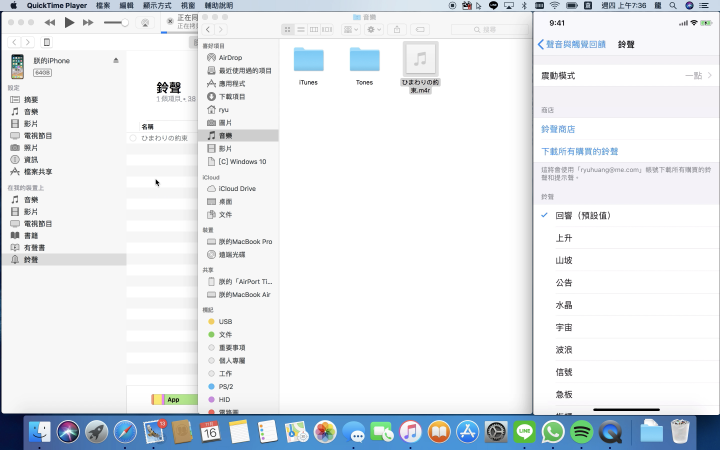This screenshot has width=720, height=450.
Task: Switch Finder to gallery view
Action: [x=327, y=29]
